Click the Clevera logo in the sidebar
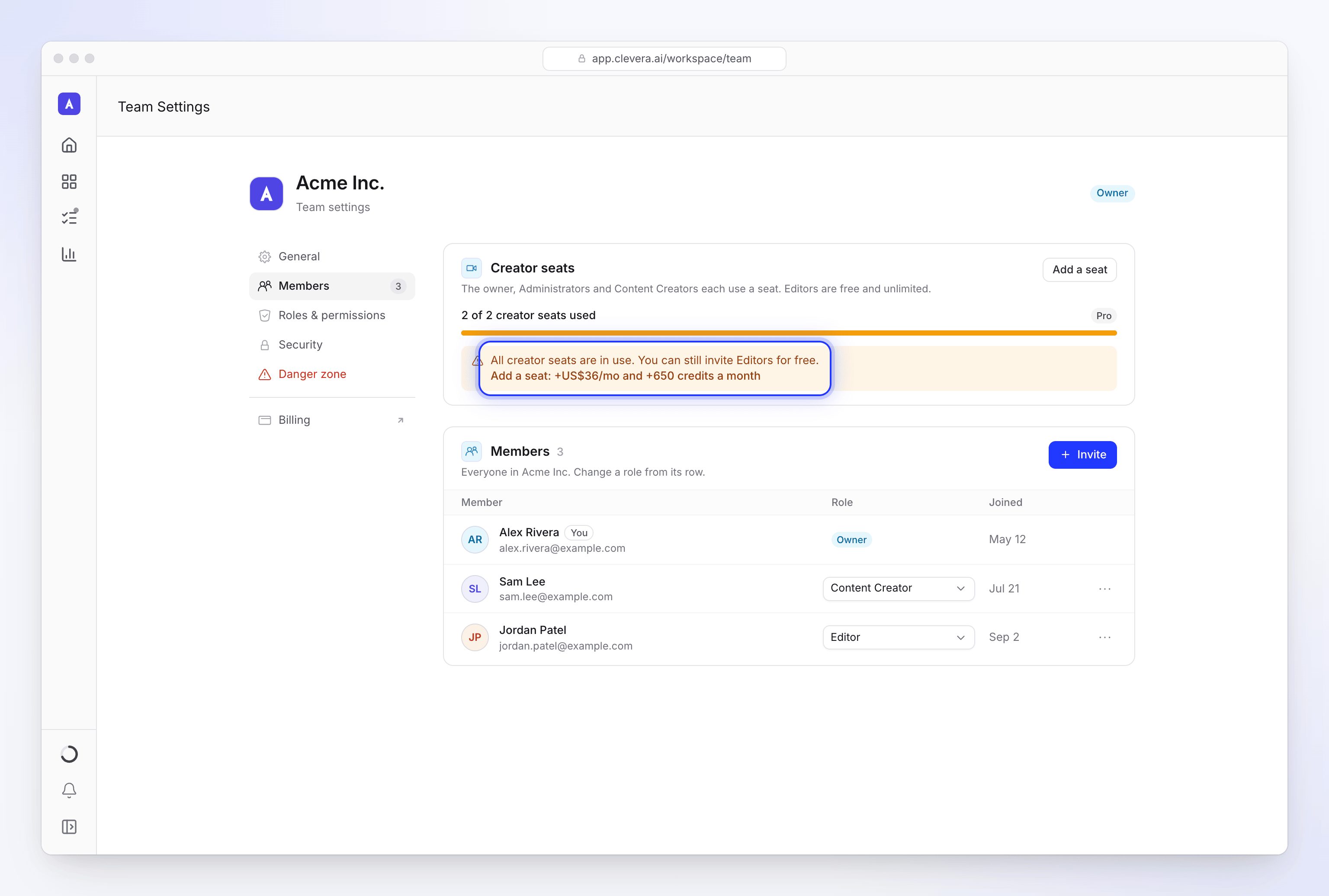Screen dimensions: 1329x896 coord(69,104)
